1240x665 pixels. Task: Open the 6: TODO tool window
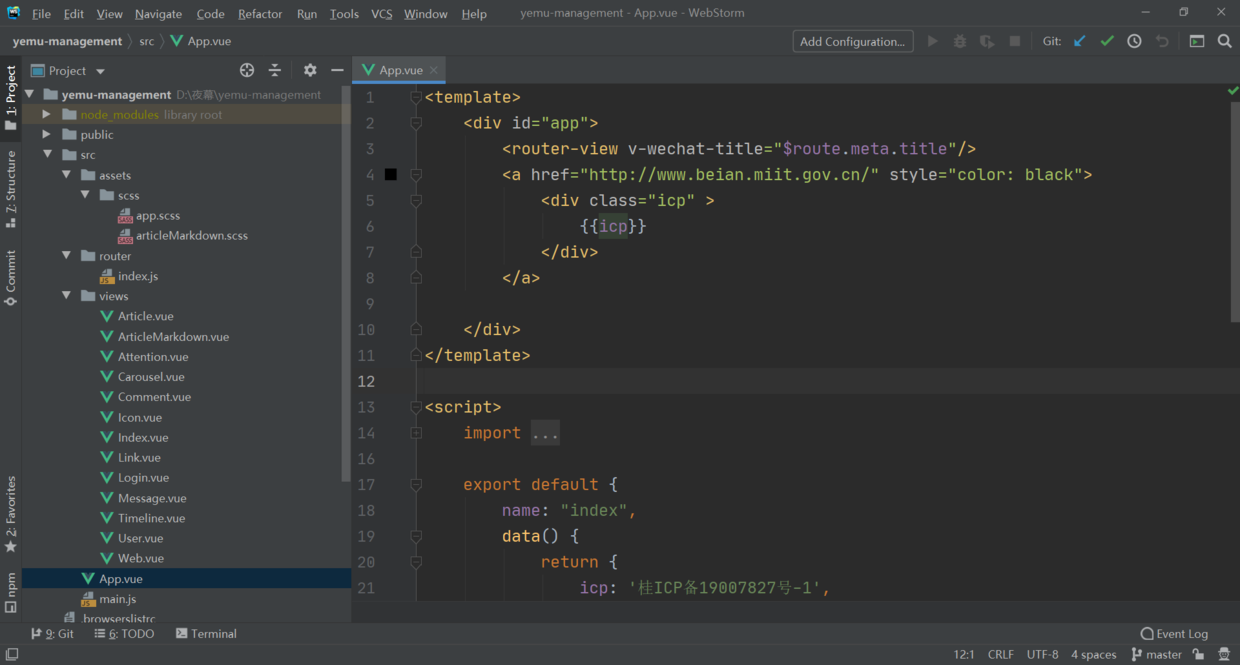(x=124, y=634)
